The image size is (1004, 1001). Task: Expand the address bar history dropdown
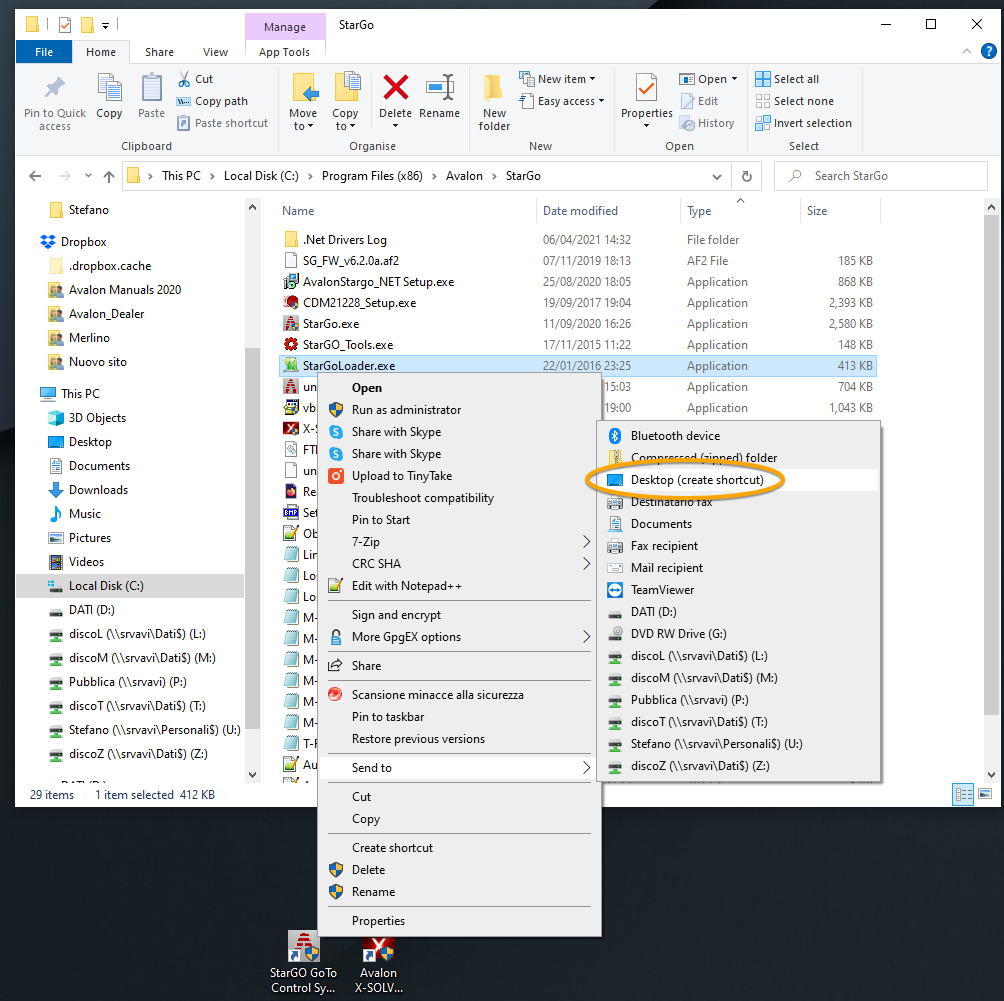(x=717, y=176)
